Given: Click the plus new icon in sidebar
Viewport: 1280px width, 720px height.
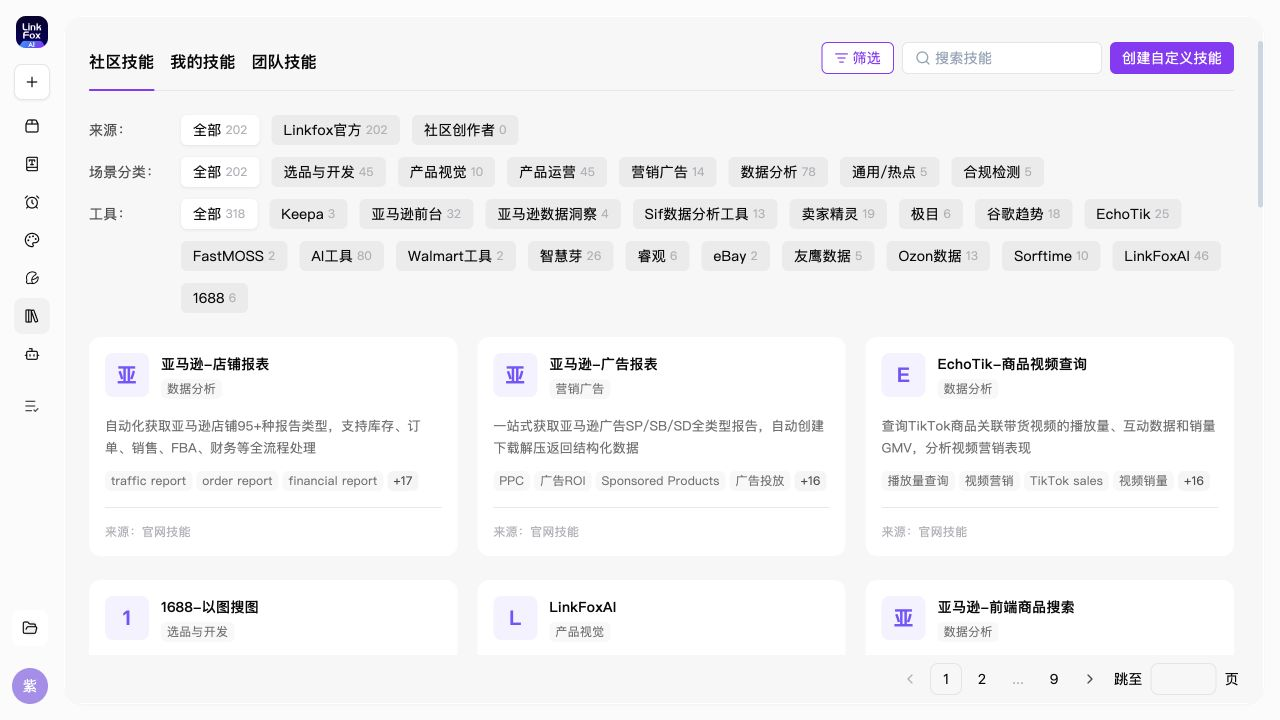Looking at the screenshot, I should point(32,82).
